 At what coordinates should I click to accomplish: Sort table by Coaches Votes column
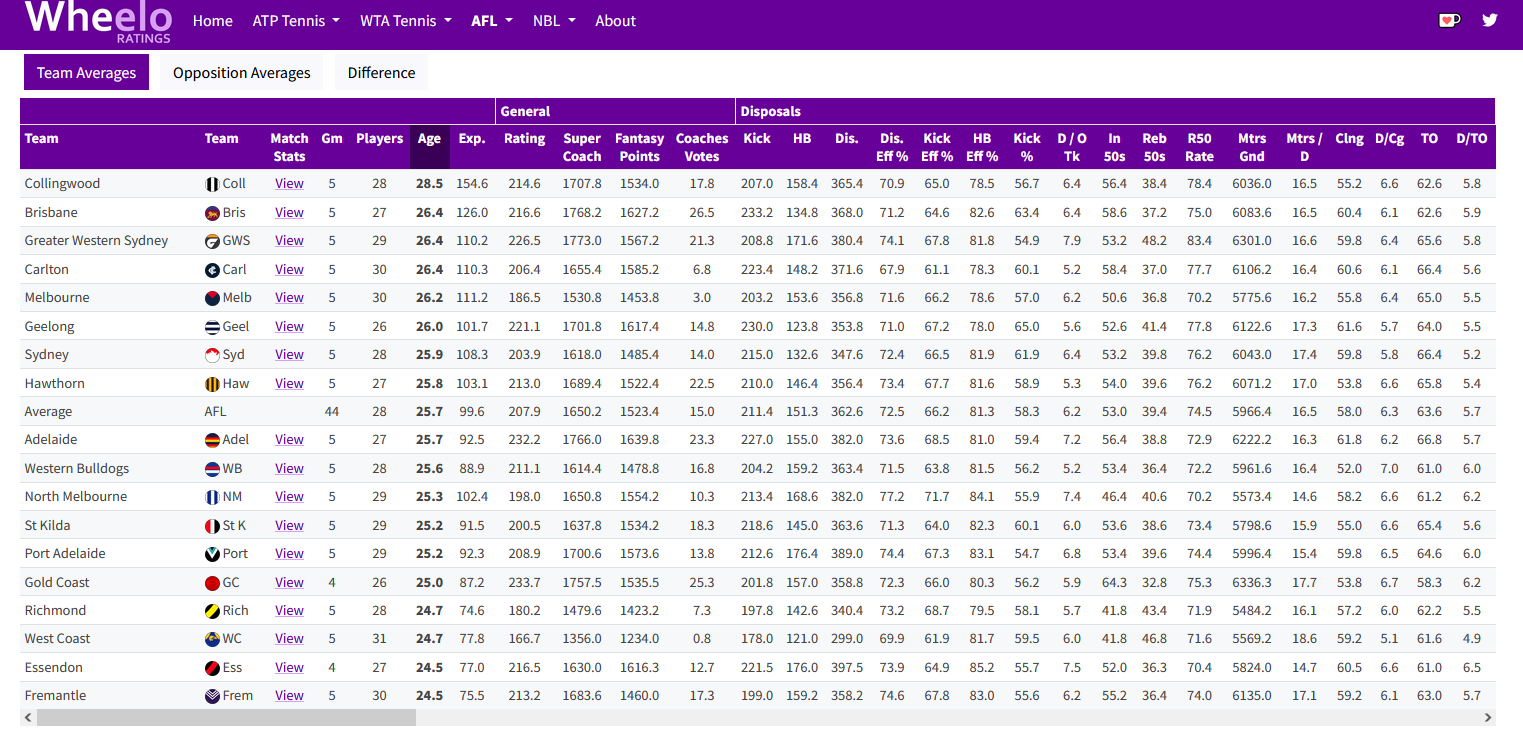[702, 147]
